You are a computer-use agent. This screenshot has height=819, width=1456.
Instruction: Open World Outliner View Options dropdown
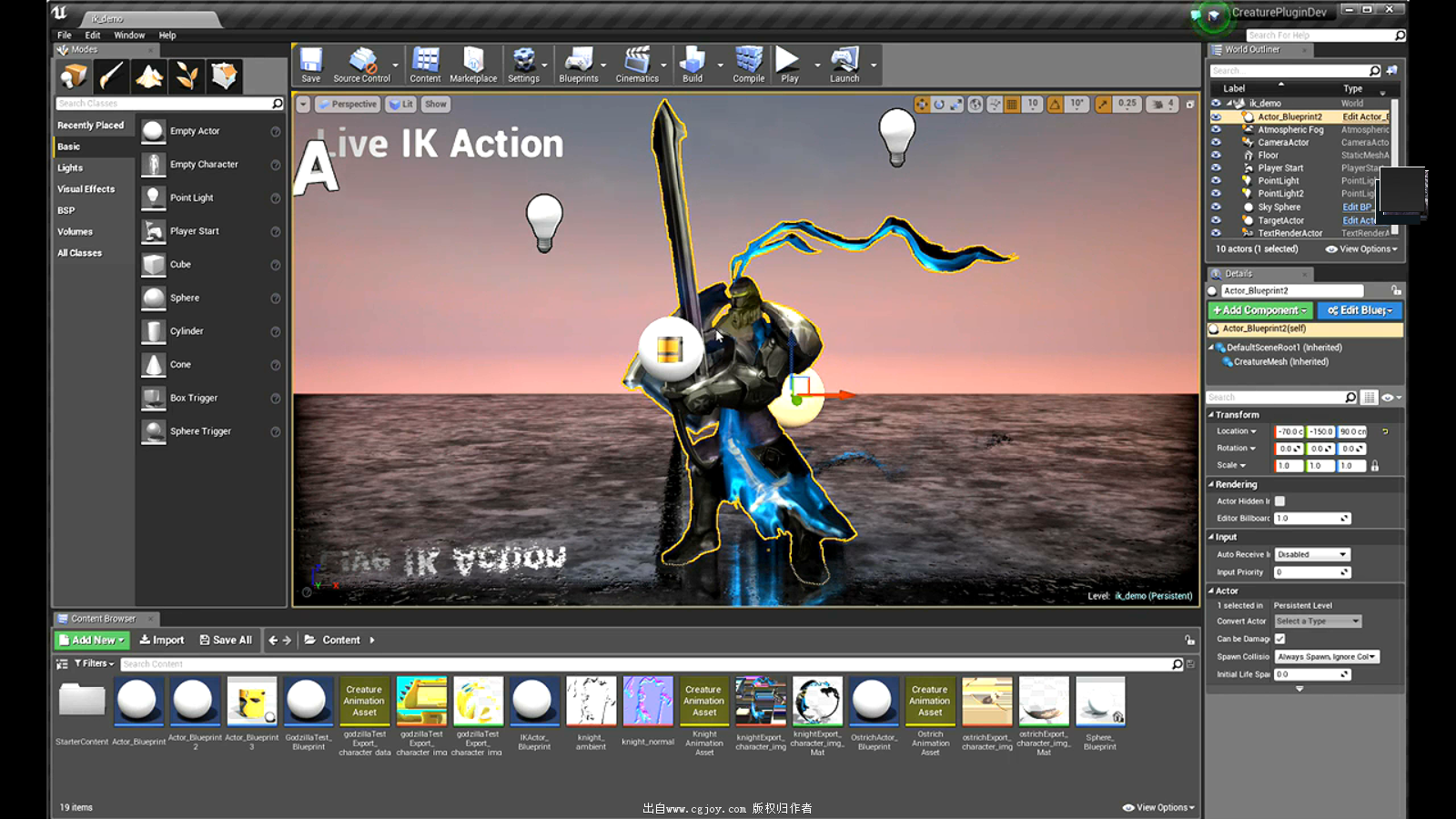click(1361, 249)
